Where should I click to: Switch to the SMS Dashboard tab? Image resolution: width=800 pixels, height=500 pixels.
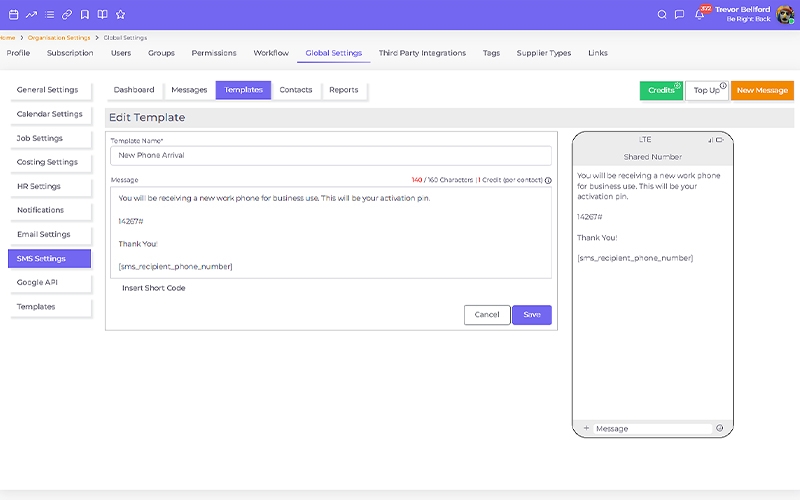[134, 90]
